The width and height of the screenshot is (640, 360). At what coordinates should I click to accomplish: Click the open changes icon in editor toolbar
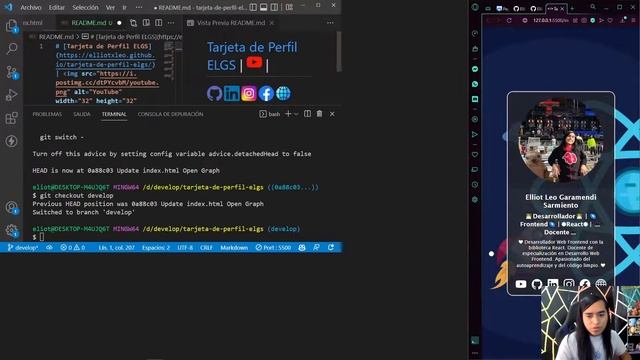[x=133, y=23]
